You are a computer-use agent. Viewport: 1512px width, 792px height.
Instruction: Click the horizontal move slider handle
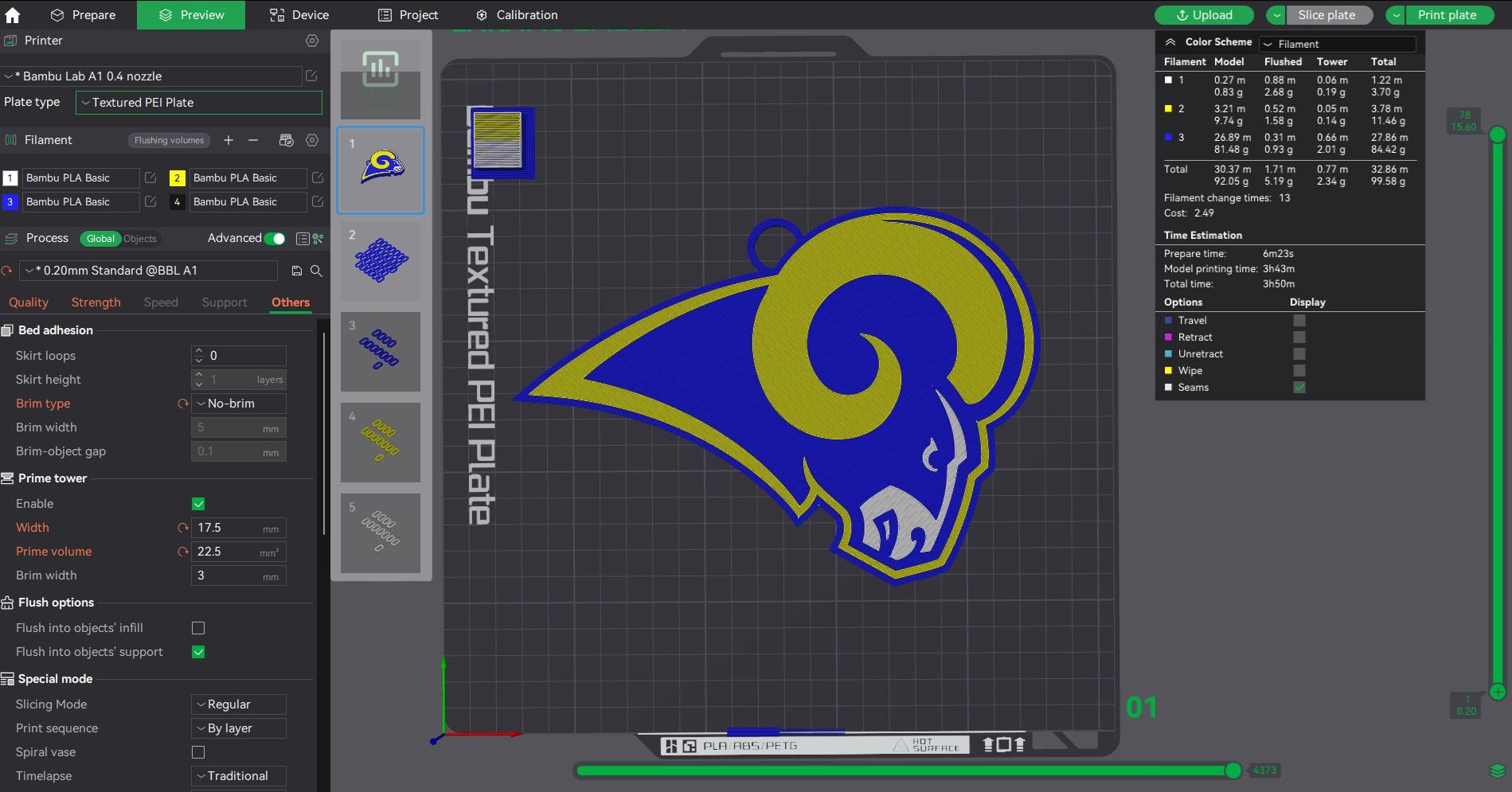pos(1233,770)
